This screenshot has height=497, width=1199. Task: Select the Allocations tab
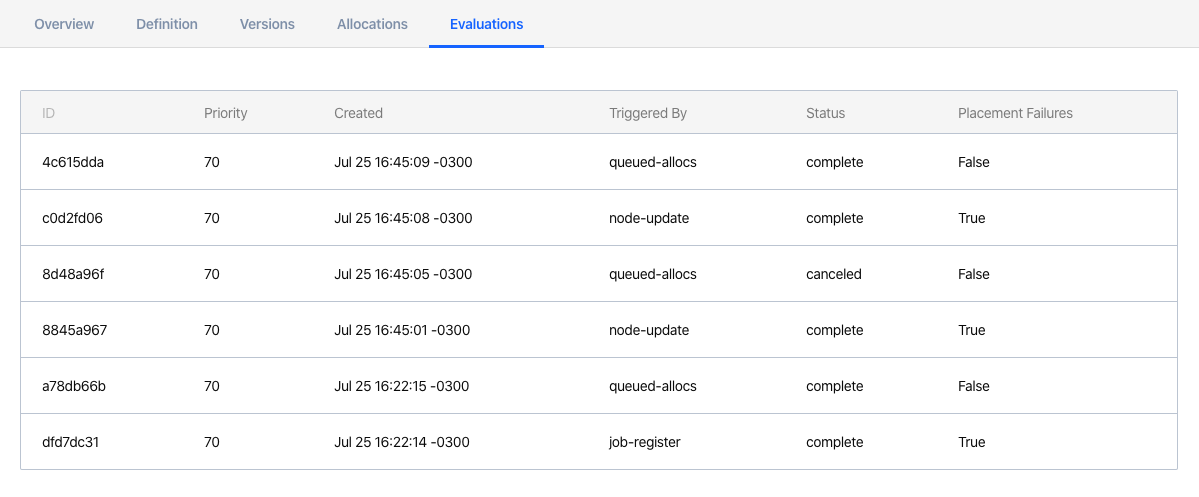(x=372, y=24)
